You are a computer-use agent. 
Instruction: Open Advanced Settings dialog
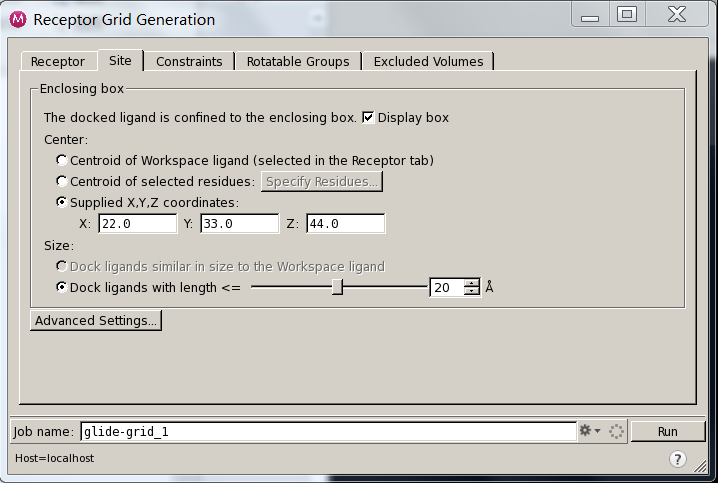(x=96, y=320)
